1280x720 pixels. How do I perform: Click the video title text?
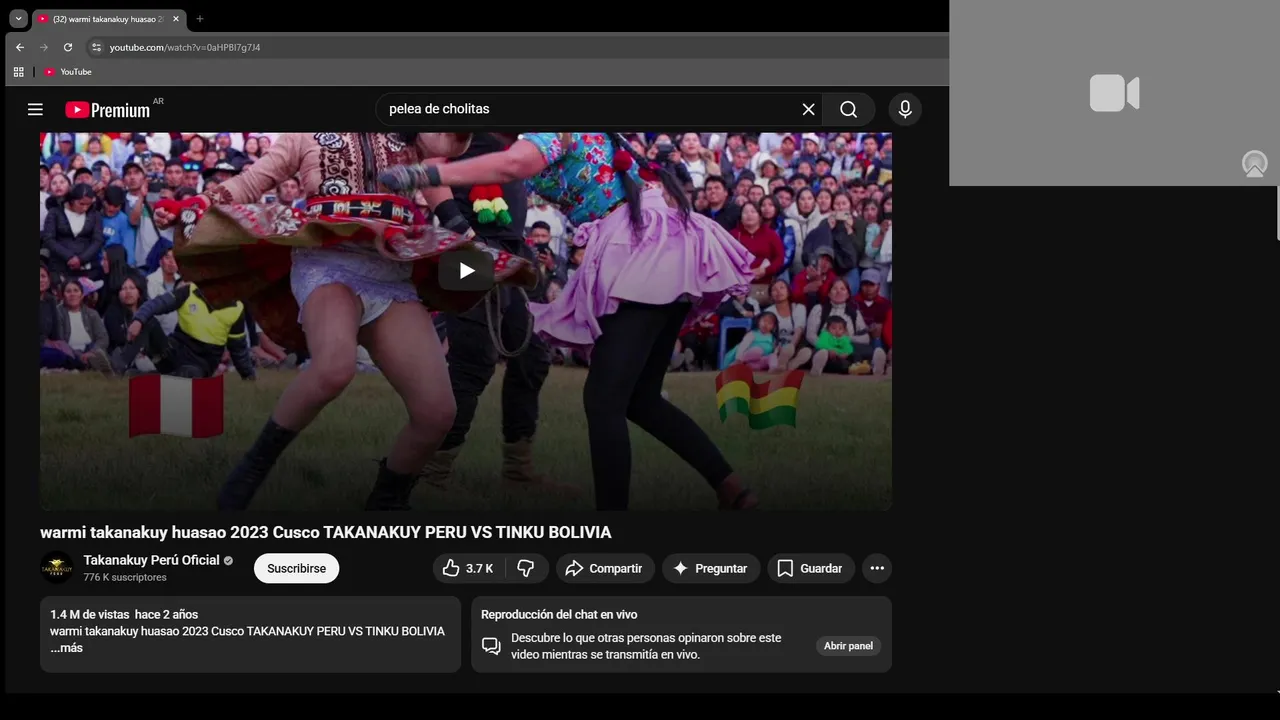326,532
